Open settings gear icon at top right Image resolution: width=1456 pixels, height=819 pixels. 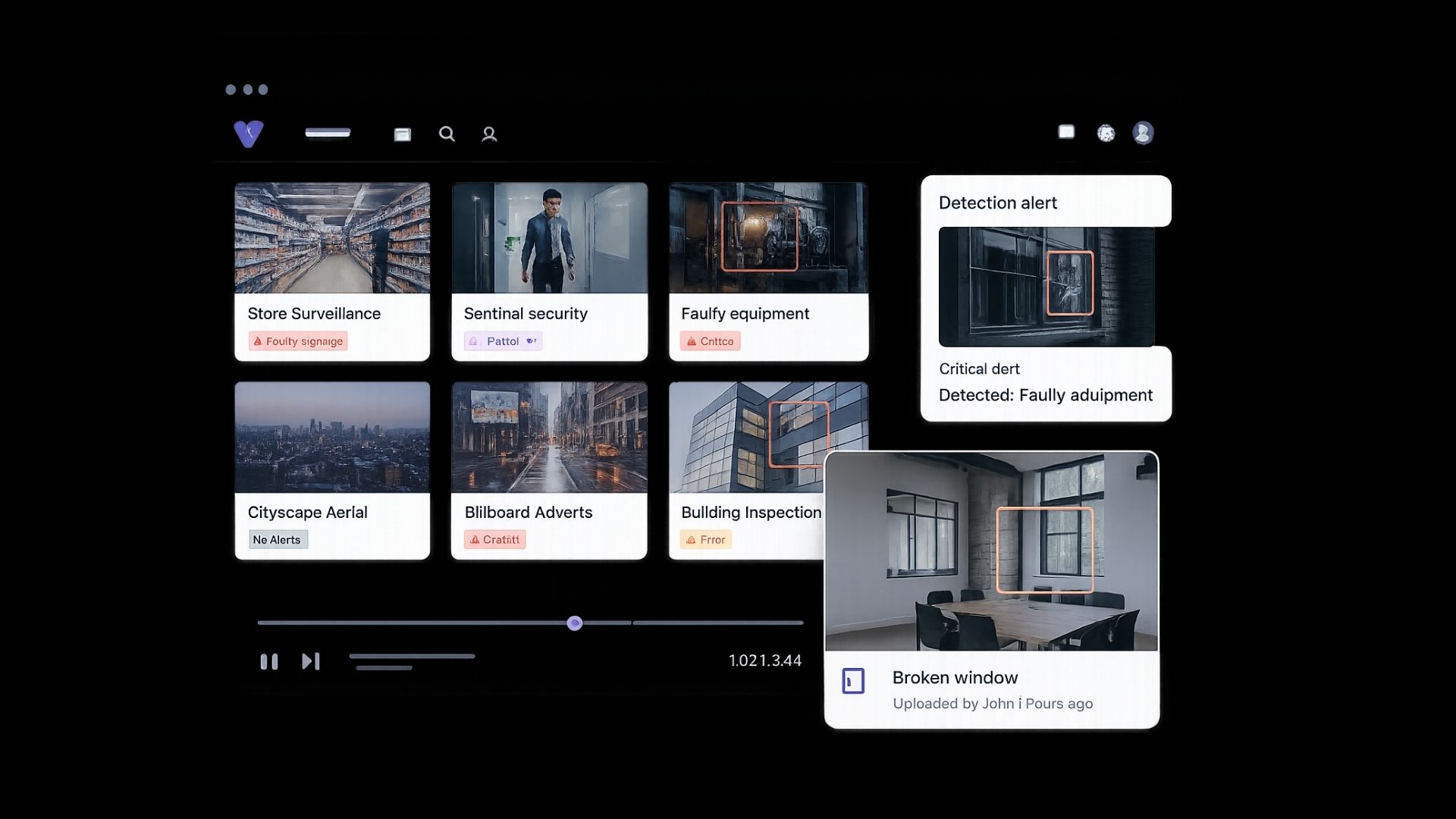coord(1106,133)
